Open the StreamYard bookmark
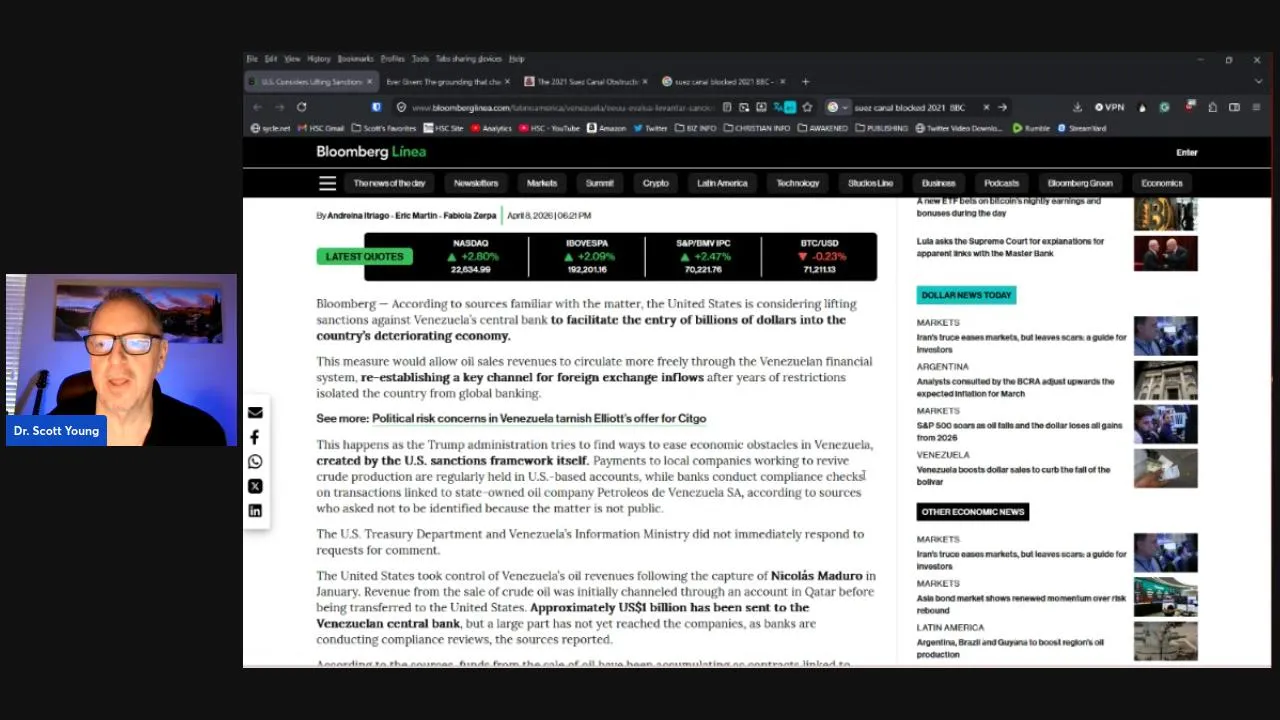Viewport: 1280px width, 720px height. point(1082,128)
